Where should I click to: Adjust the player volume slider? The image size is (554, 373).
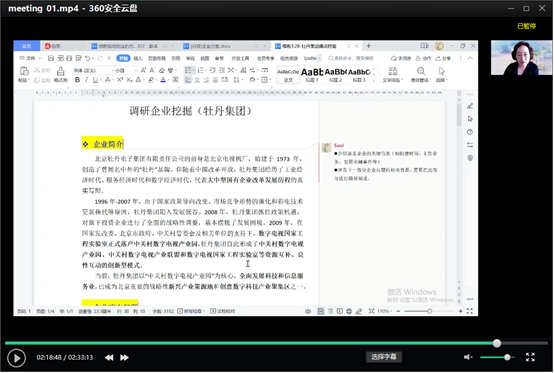tap(497, 357)
